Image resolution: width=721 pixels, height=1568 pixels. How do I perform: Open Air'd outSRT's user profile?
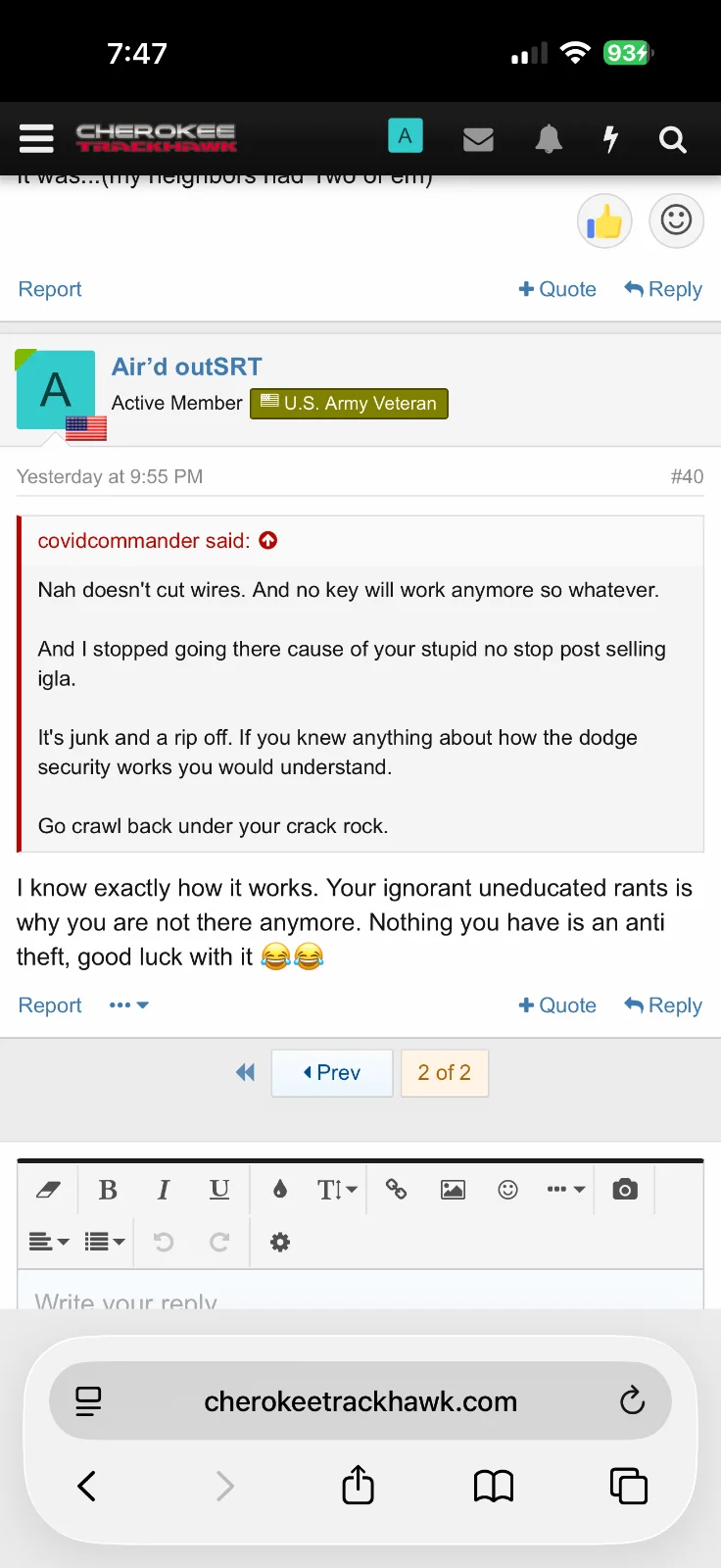pyautogui.click(x=186, y=367)
